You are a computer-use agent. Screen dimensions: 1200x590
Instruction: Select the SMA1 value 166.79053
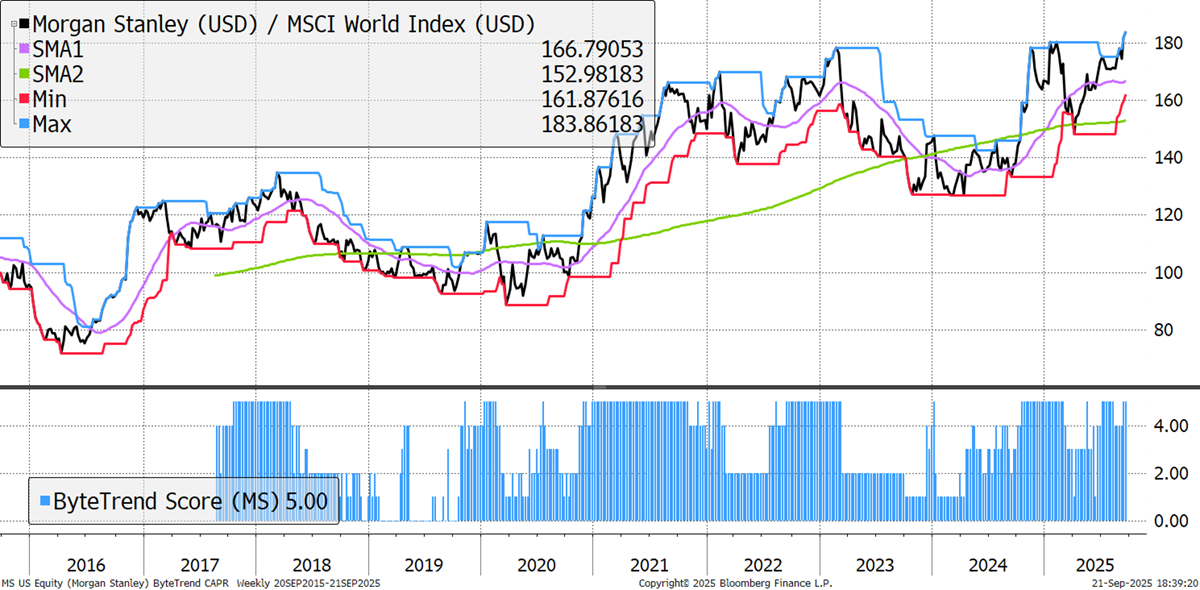[x=590, y=48]
